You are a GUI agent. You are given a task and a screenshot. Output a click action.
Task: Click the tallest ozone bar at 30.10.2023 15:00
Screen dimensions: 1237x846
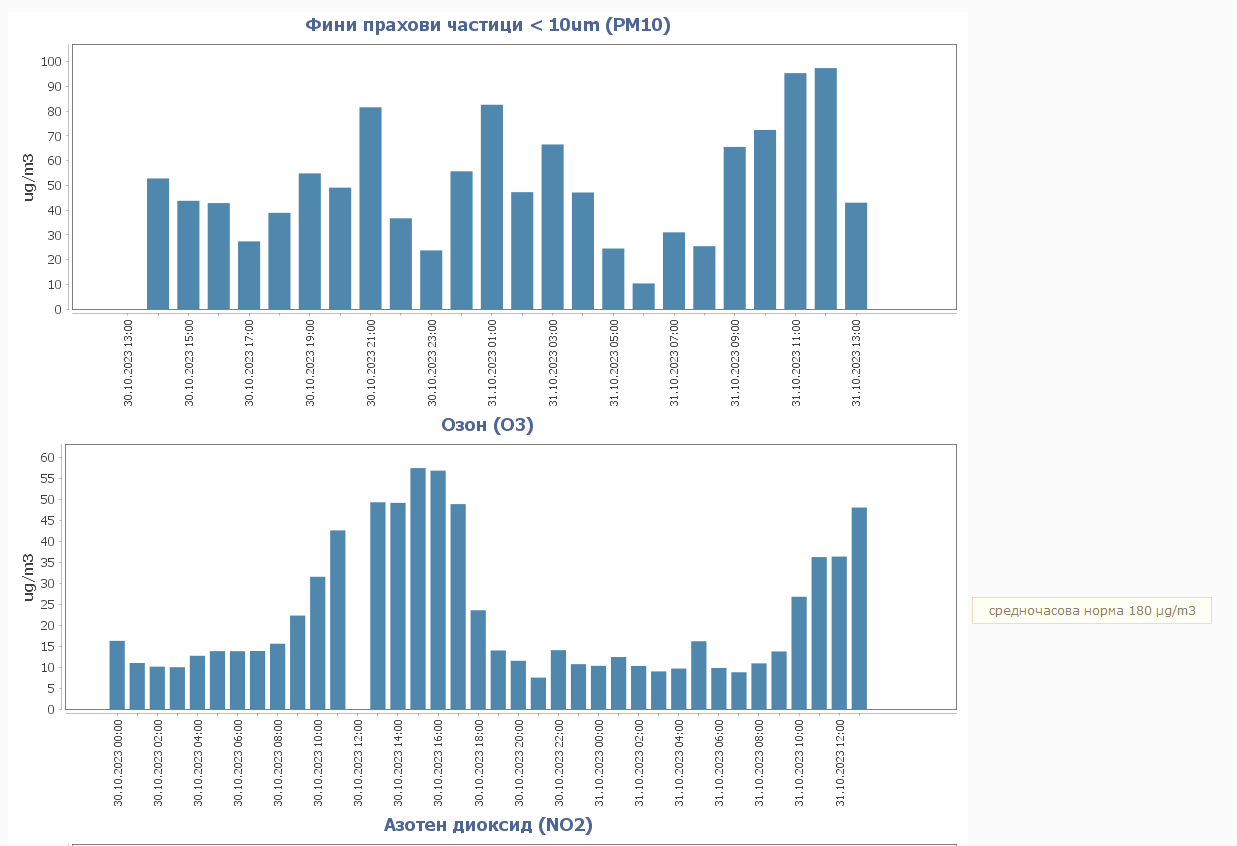418,589
